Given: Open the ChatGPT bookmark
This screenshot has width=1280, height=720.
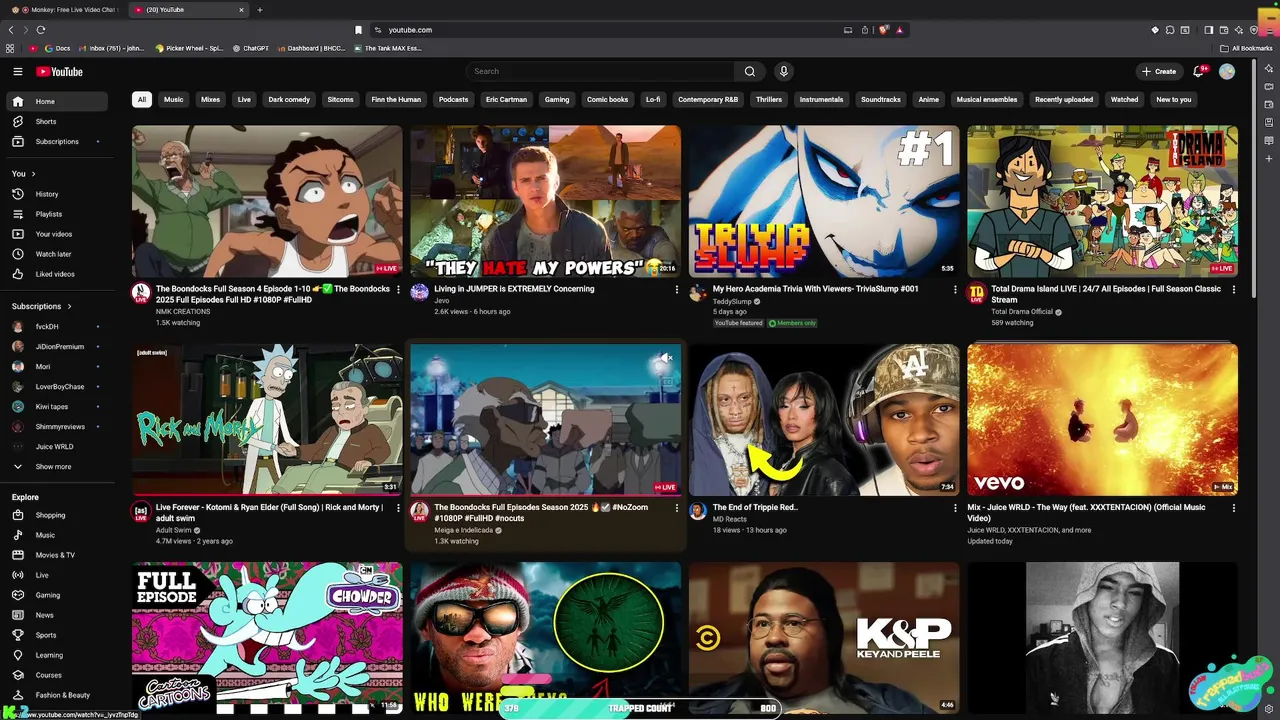Looking at the screenshot, I should click(250, 48).
